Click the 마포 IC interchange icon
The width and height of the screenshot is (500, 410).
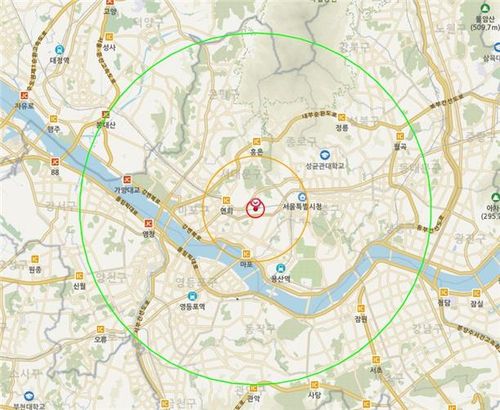click(247, 254)
